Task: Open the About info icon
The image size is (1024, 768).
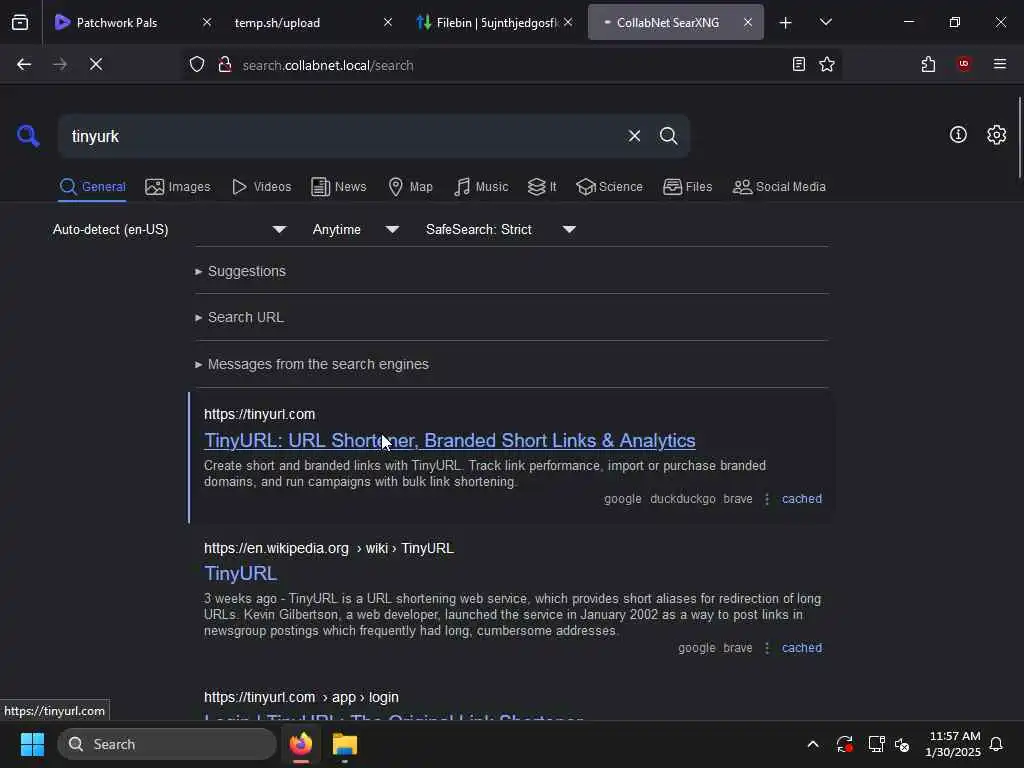Action: click(x=958, y=135)
